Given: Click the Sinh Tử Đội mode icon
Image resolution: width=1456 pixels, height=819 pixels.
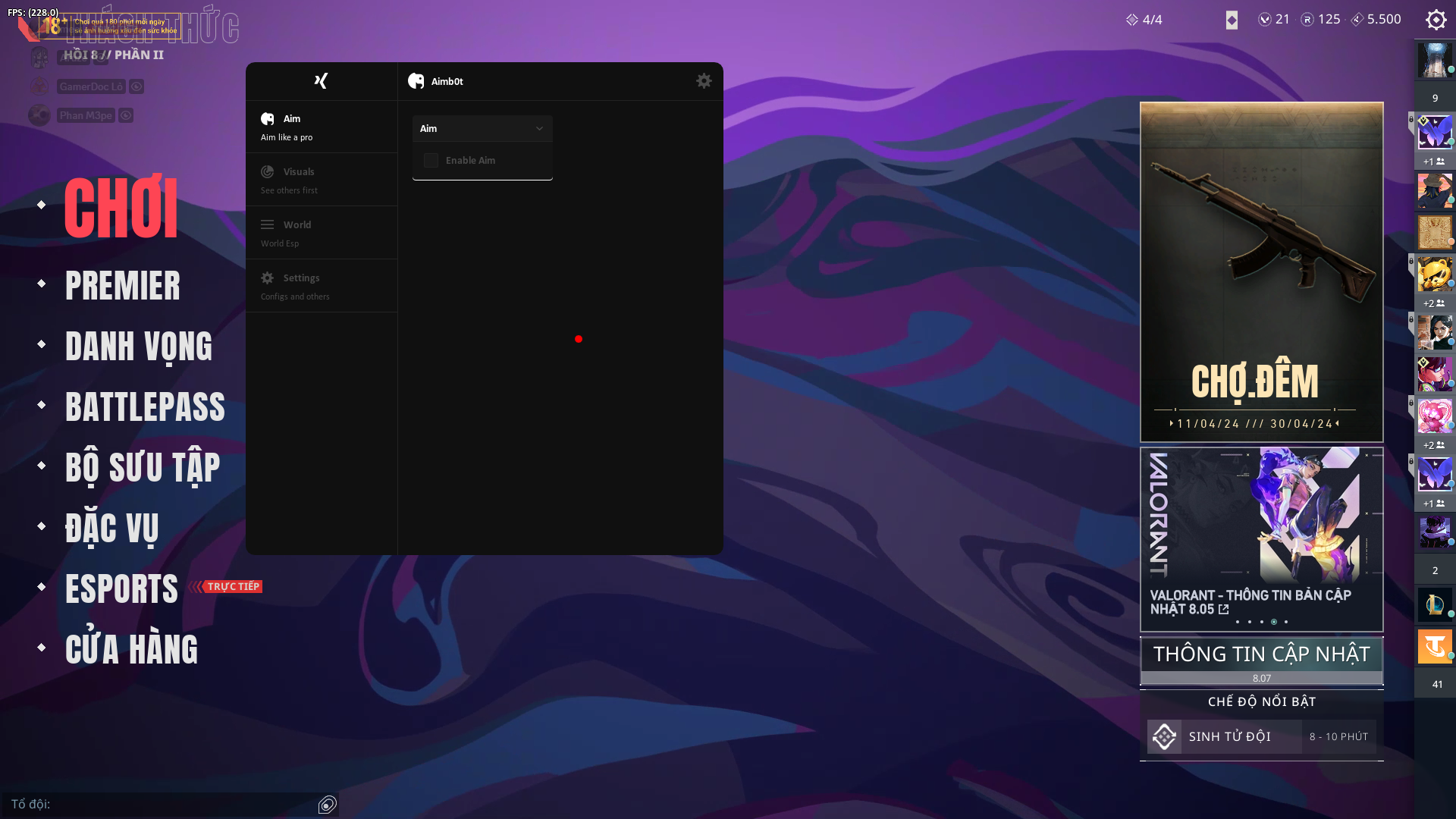Looking at the screenshot, I should click(x=1164, y=736).
